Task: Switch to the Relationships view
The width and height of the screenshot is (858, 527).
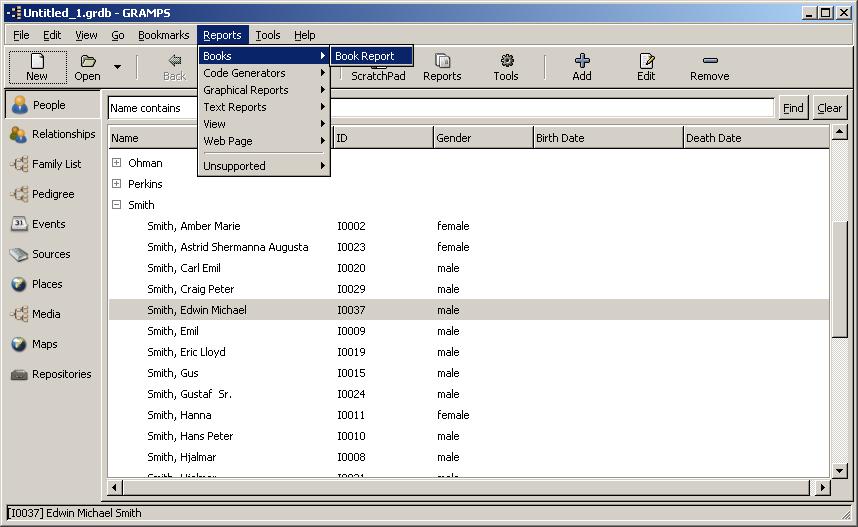Action: (x=53, y=134)
